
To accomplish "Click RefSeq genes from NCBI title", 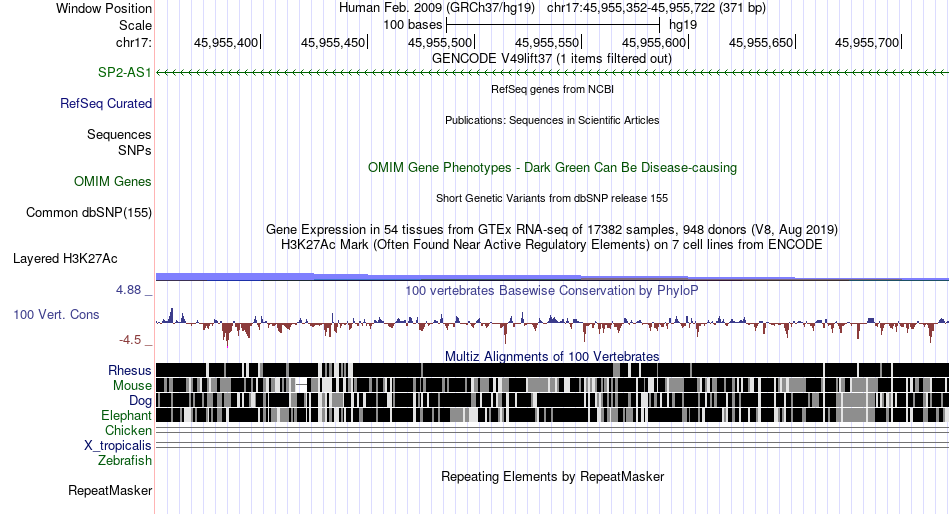I will 553,89.
